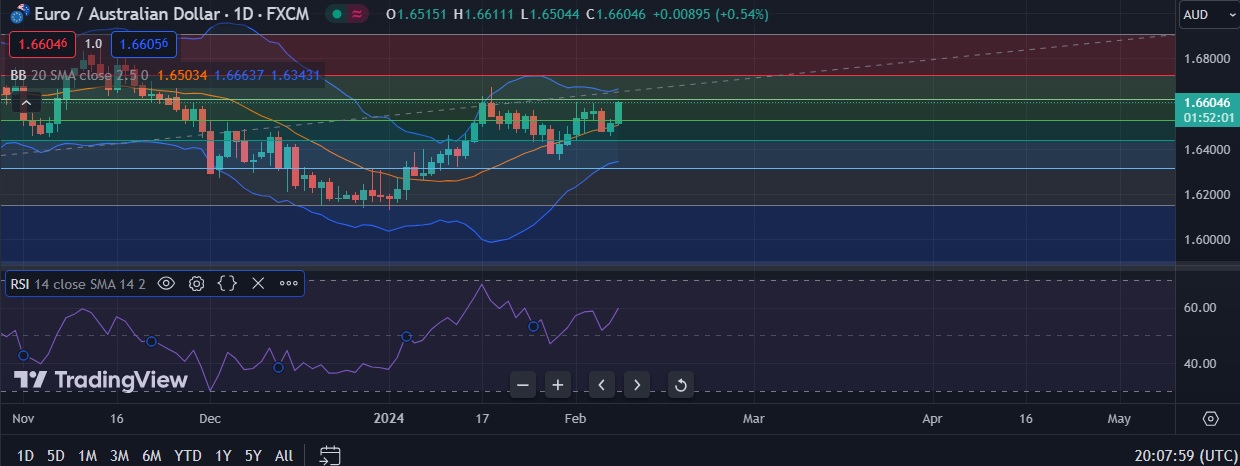This screenshot has height=466, width=1240.
Task: Collapse the indicator legend with the up chevron
Action: [25, 102]
